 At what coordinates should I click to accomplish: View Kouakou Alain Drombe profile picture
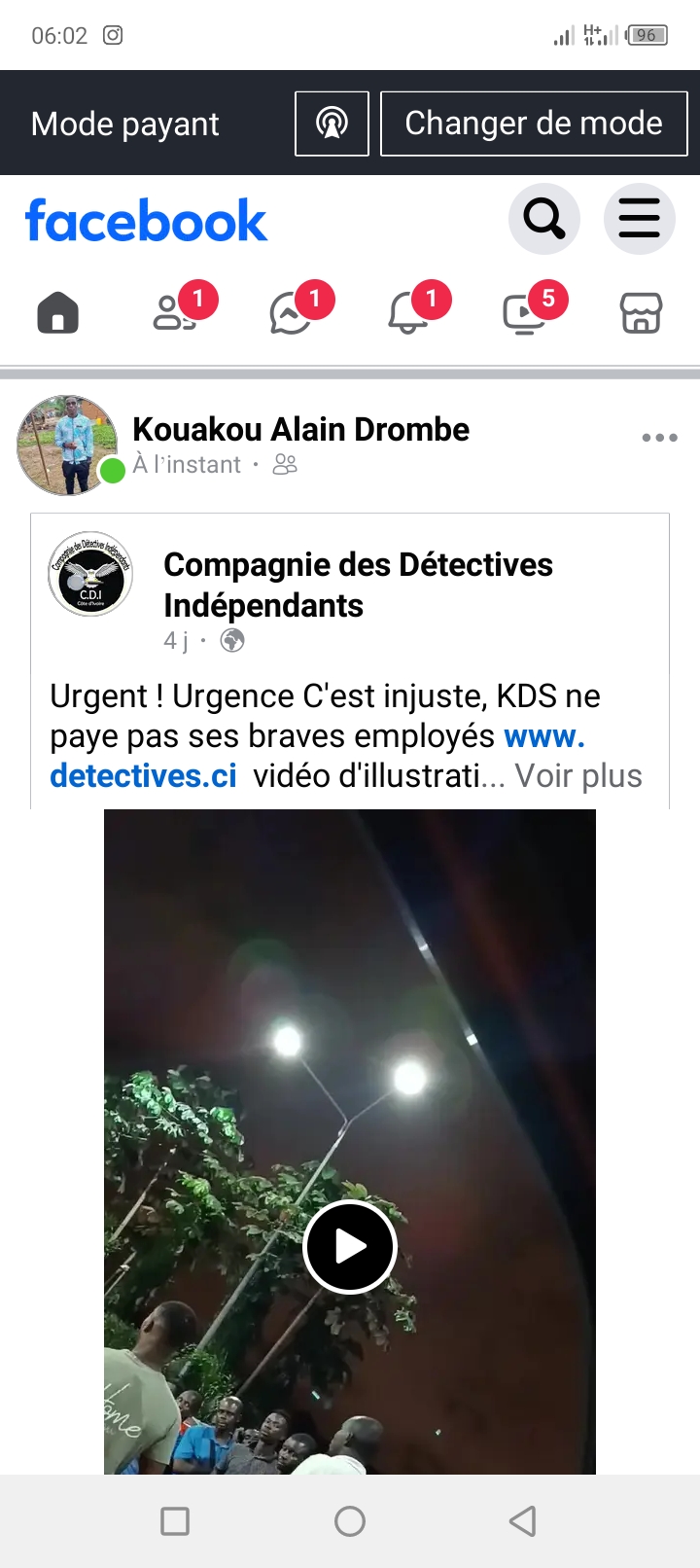tap(67, 445)
